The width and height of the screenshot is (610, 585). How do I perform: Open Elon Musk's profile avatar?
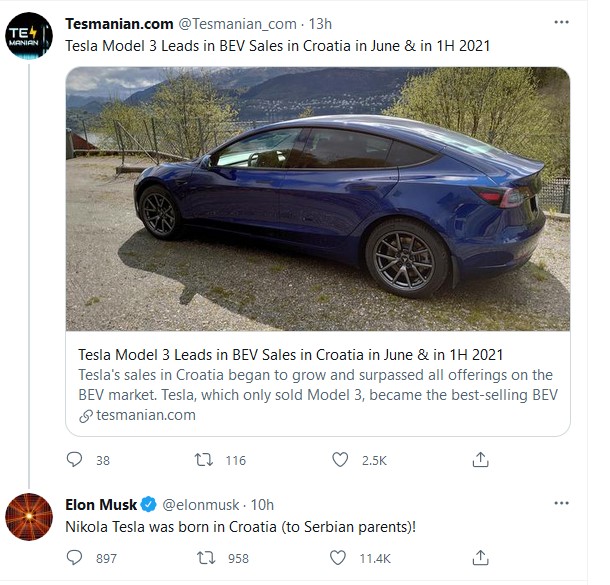coord(29,517)
